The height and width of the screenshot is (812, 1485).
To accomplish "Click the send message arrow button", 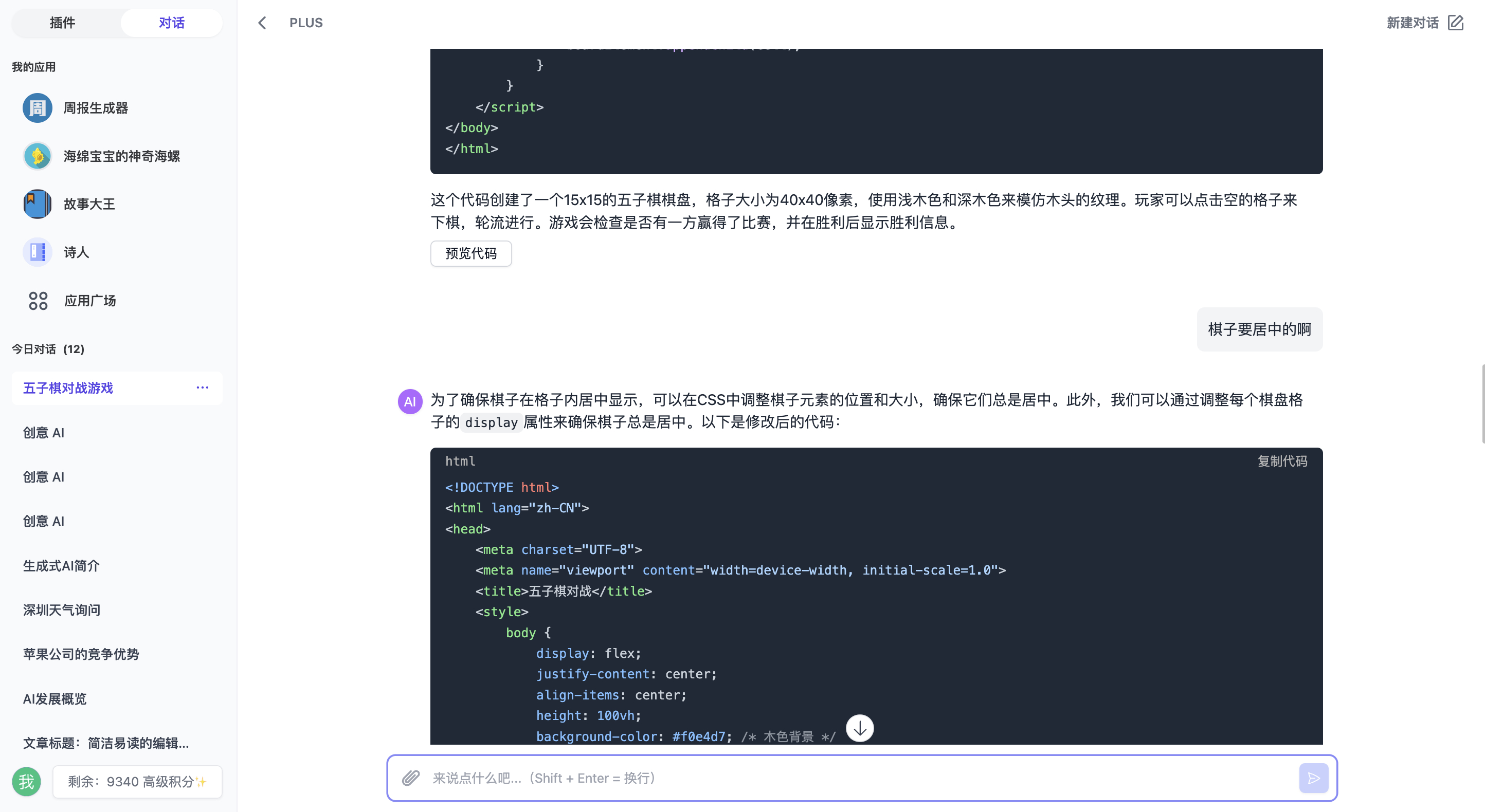I will coord(1313,778).
